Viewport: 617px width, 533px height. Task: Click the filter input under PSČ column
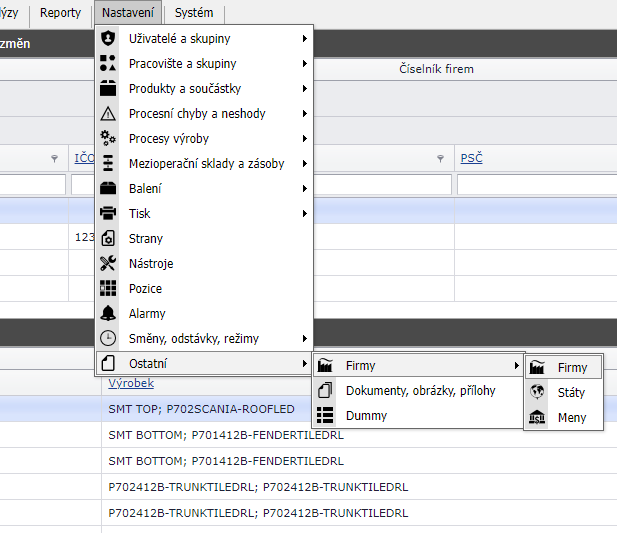tap(535, 185)
